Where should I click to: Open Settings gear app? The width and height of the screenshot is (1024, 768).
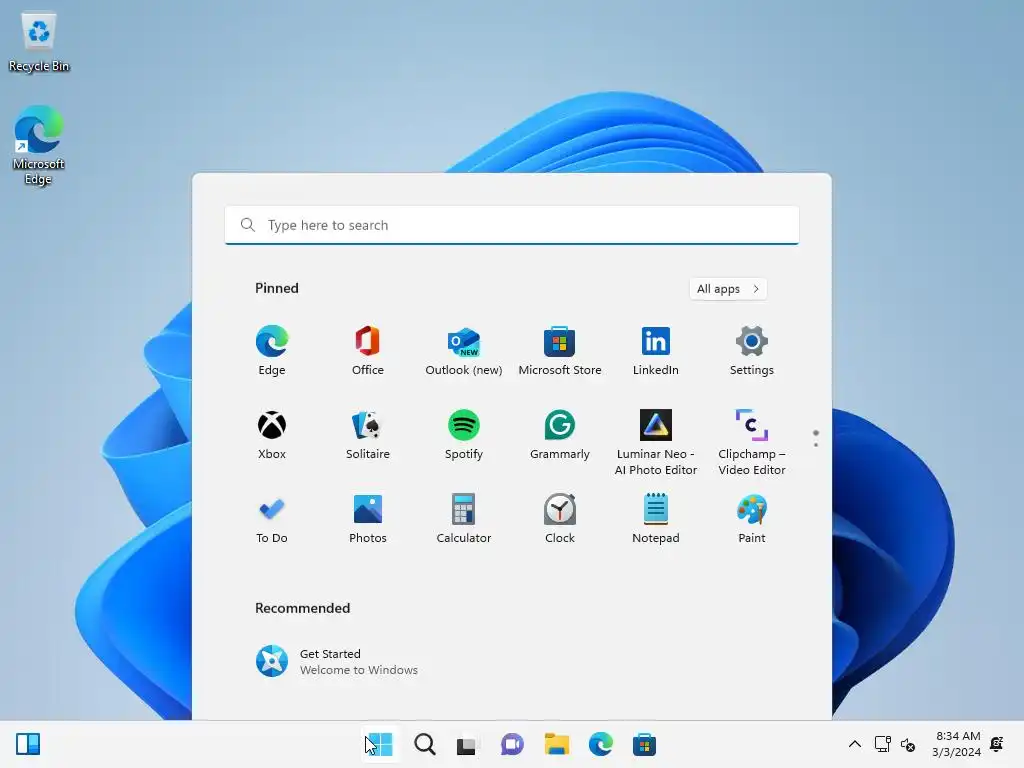click(x=752, y=351)
